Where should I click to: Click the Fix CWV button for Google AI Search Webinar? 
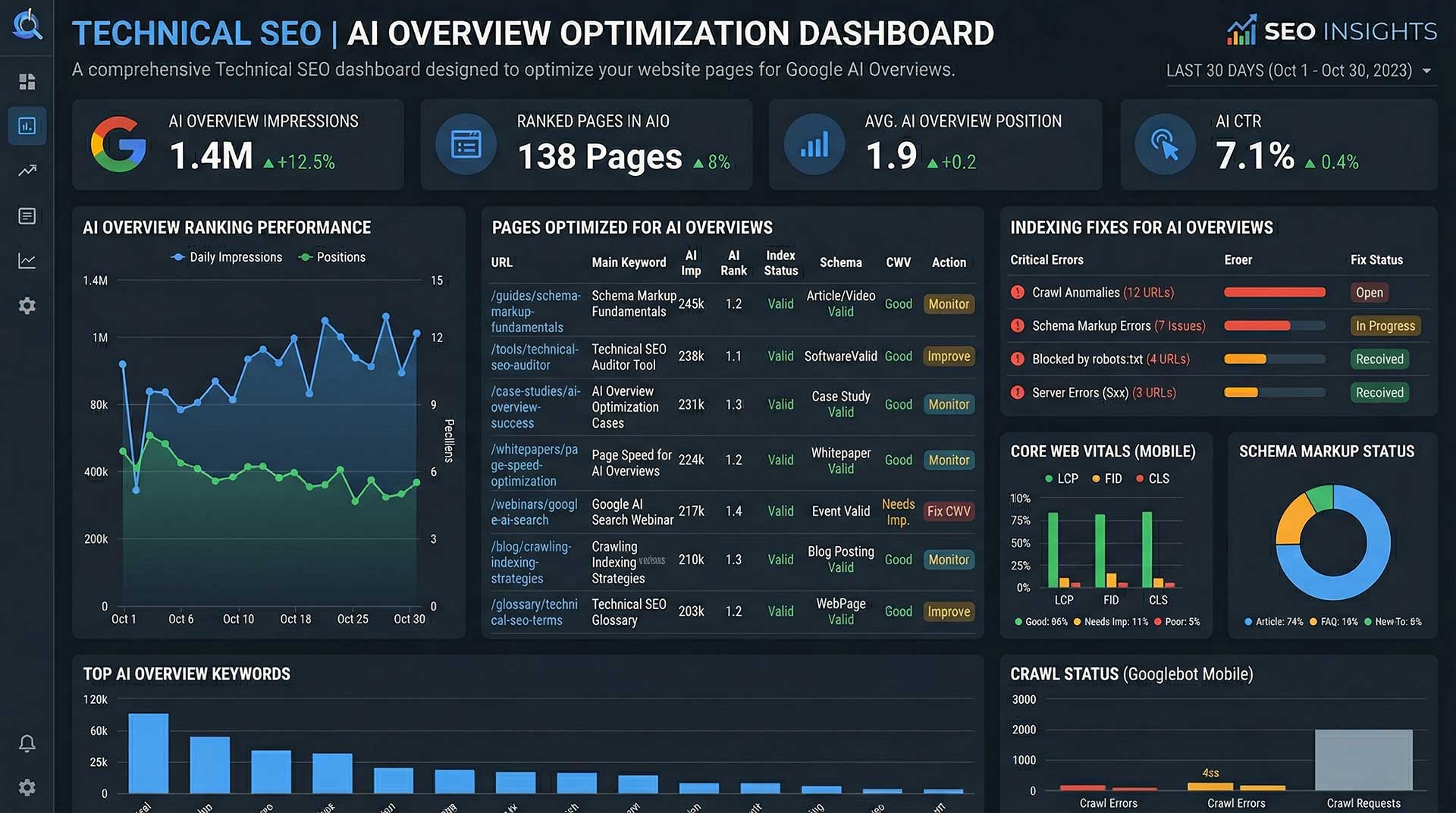tap(948, 511)
